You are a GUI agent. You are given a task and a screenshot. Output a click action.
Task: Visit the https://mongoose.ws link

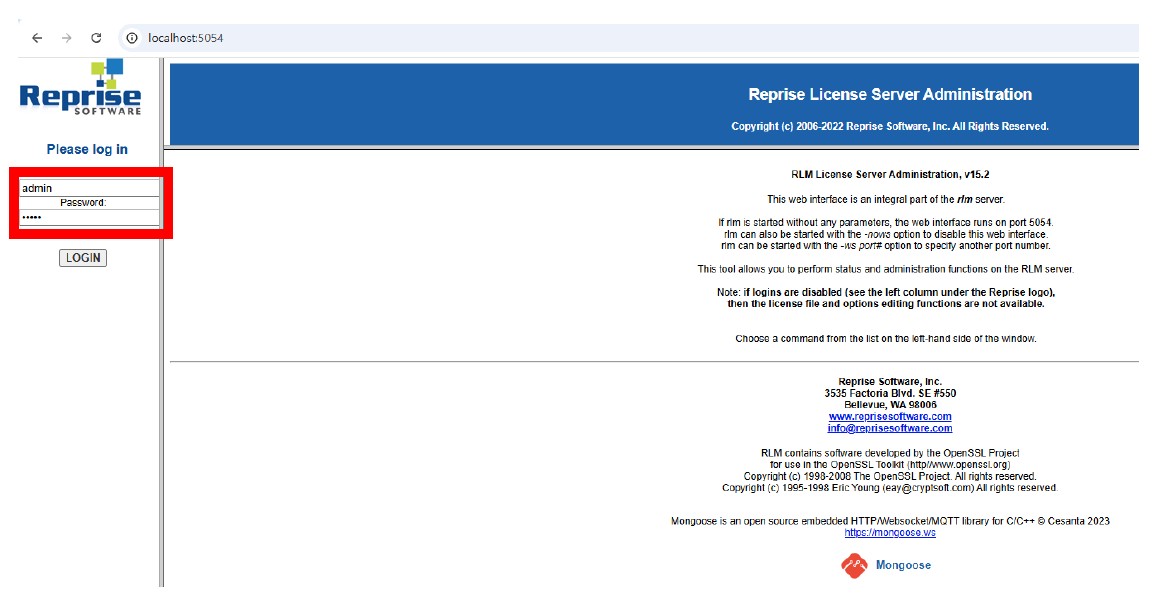click(x=890, y=533)
